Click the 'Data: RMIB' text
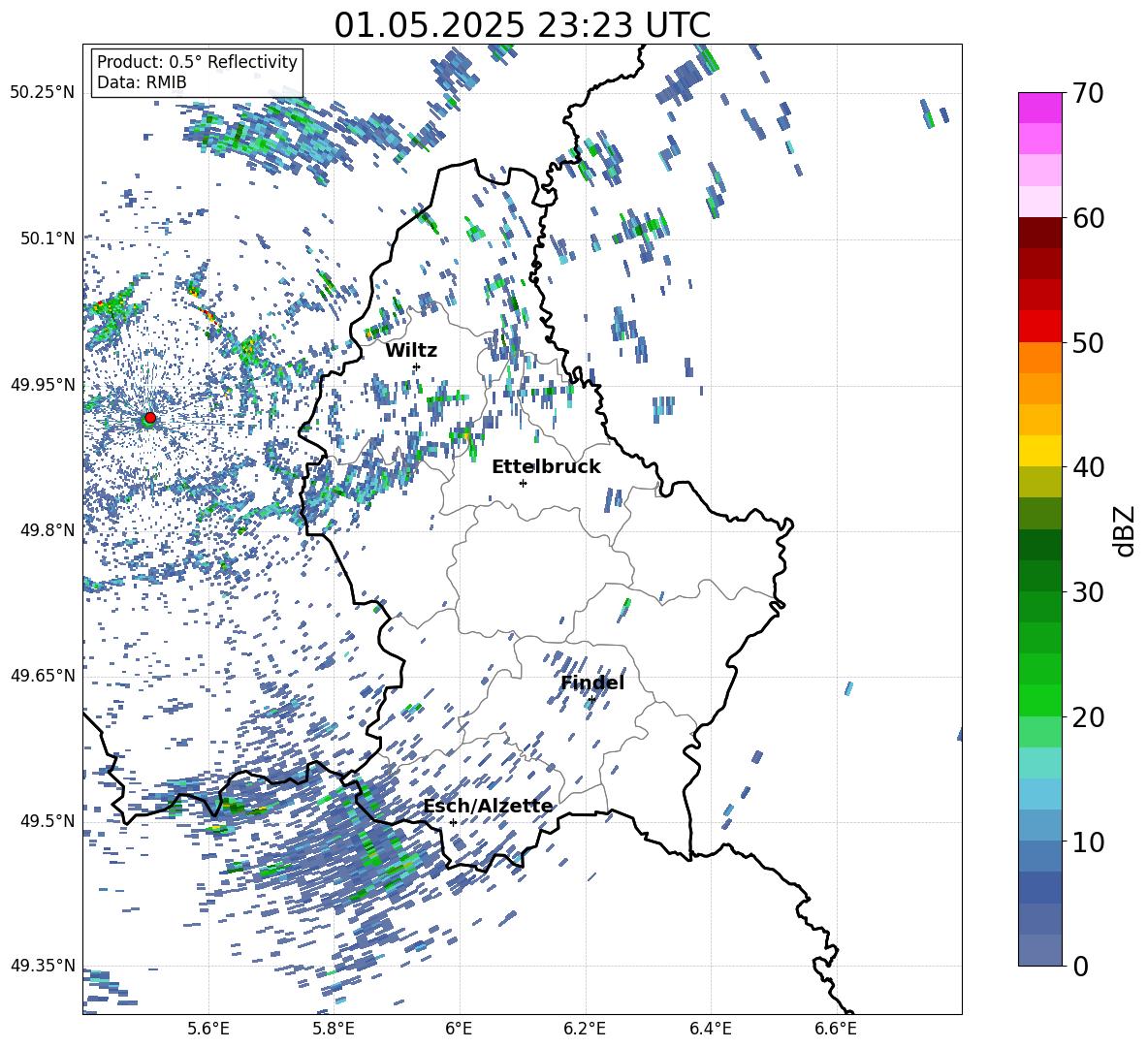Viewport: 1148px width, 1048px height. coord(142,82)
